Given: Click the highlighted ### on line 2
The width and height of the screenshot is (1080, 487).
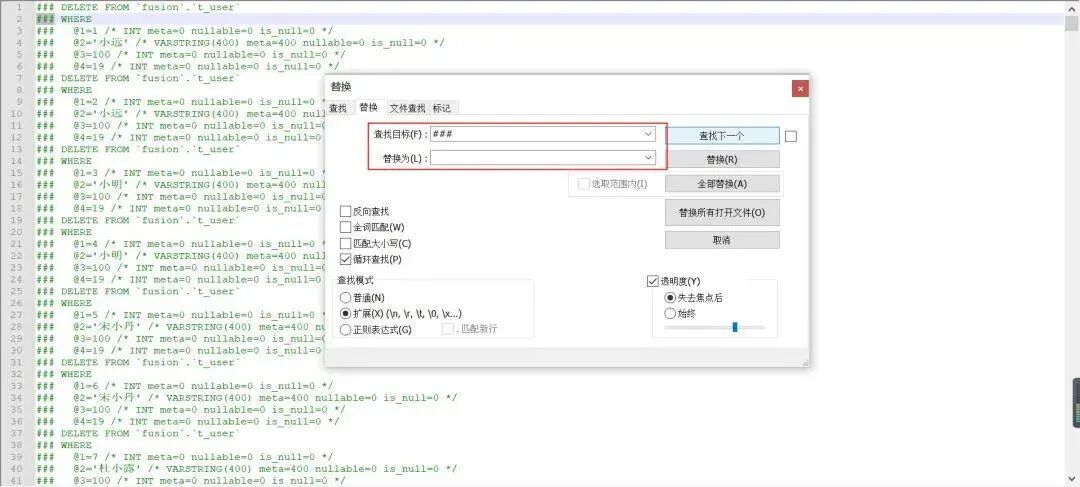Looking at the screenshot, I should coord(45,19).
